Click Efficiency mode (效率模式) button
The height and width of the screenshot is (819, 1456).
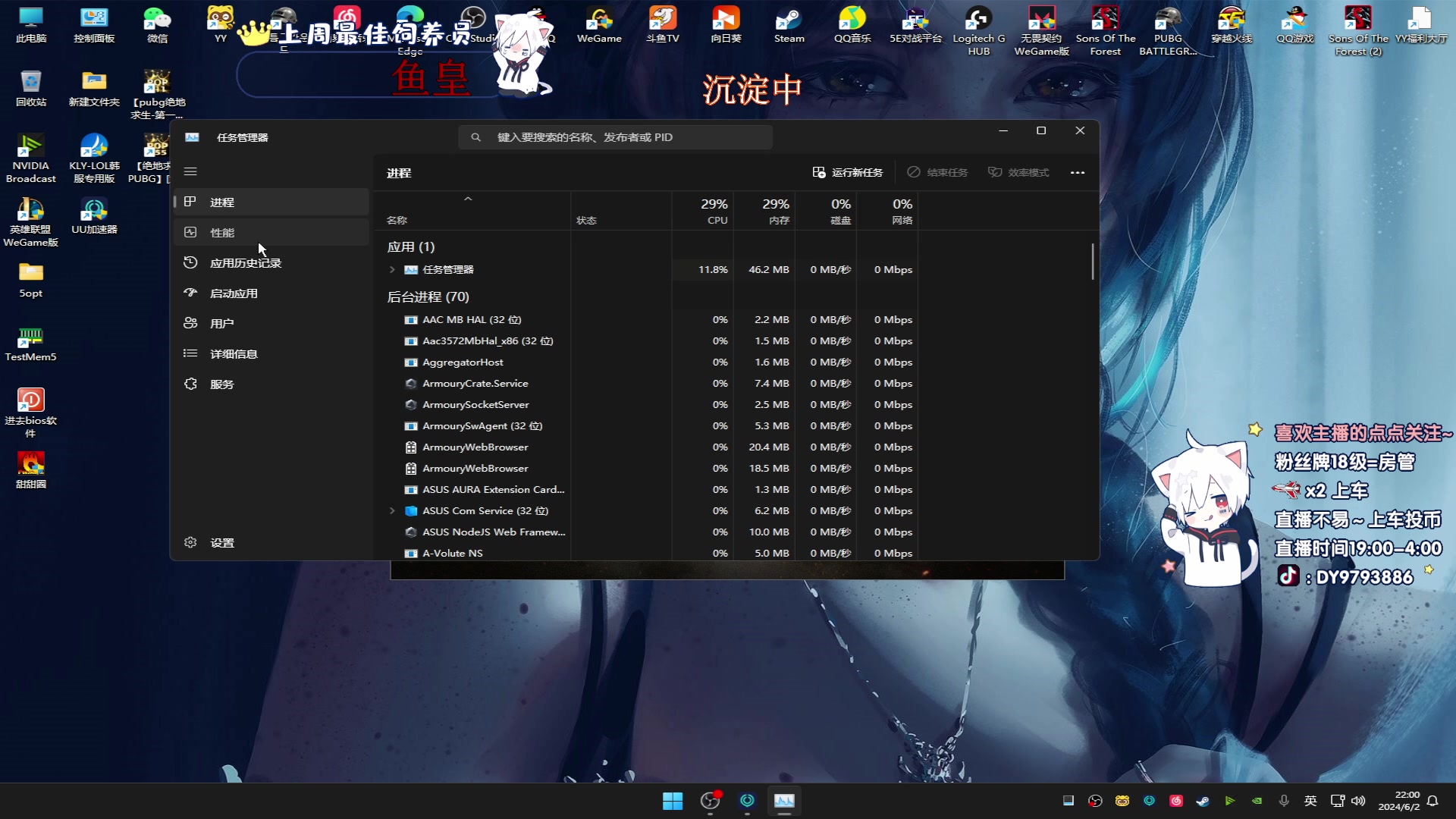[x=1018, y=173]
